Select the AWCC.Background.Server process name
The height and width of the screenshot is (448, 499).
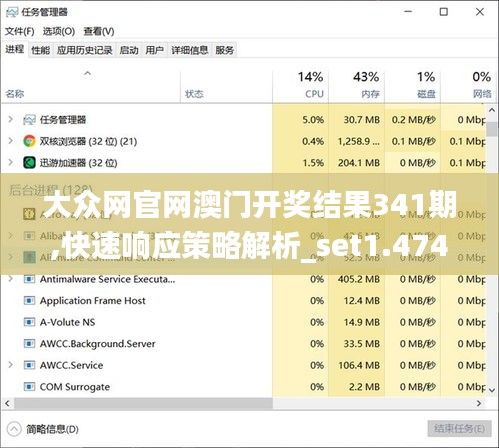[97, 344]
